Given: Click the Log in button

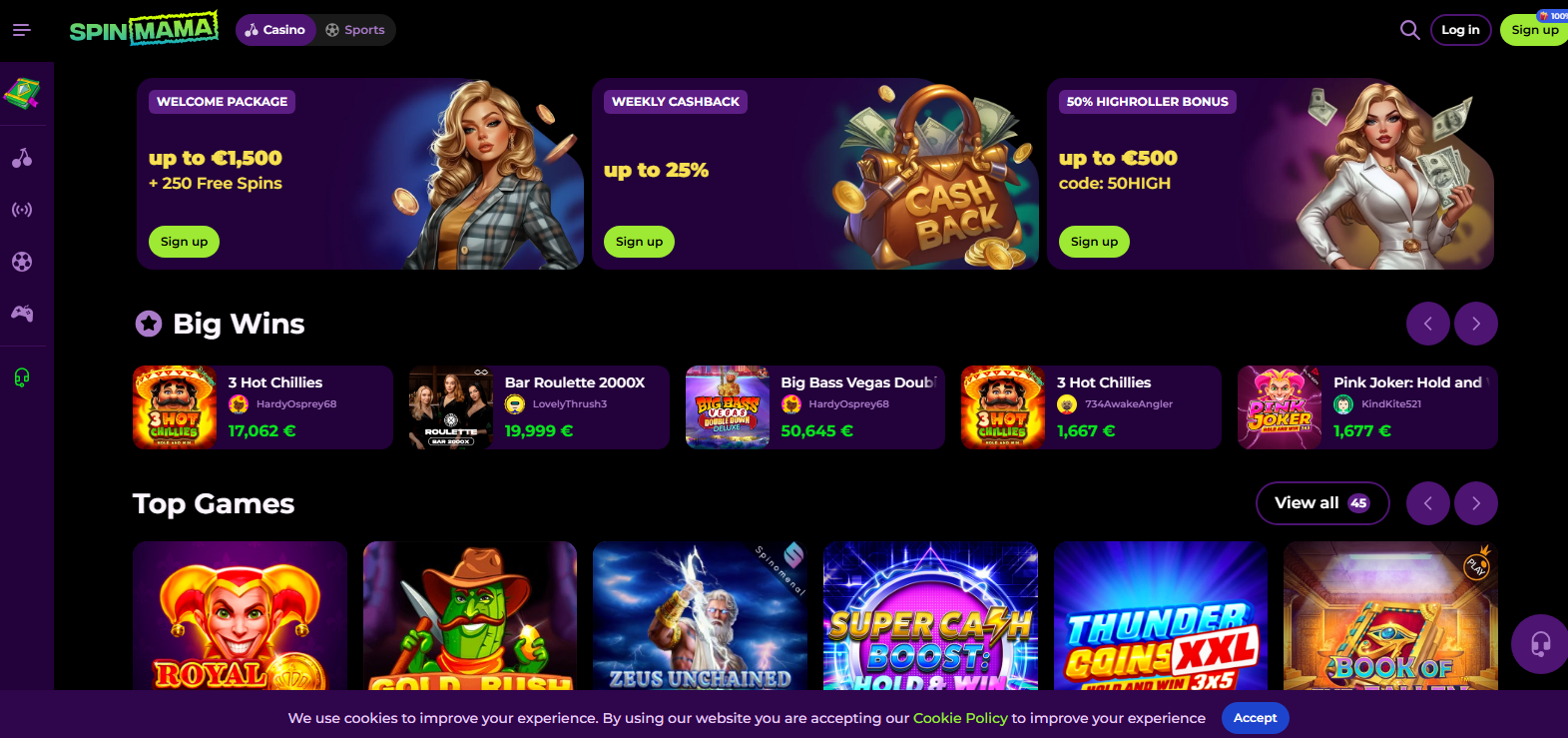Looking at the screenshot, I should tap(1460, 30).
